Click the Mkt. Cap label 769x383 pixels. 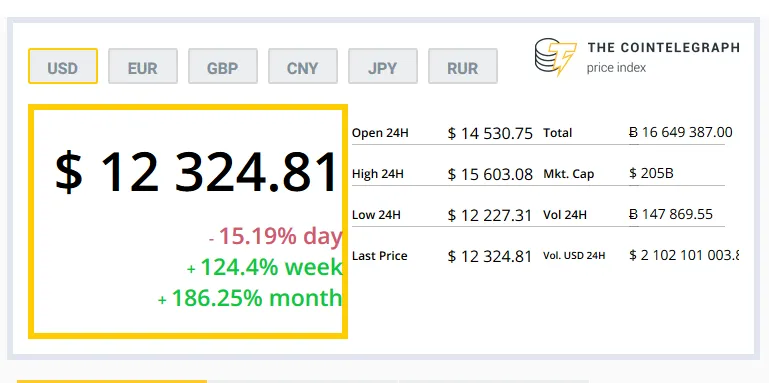[568, 174]
